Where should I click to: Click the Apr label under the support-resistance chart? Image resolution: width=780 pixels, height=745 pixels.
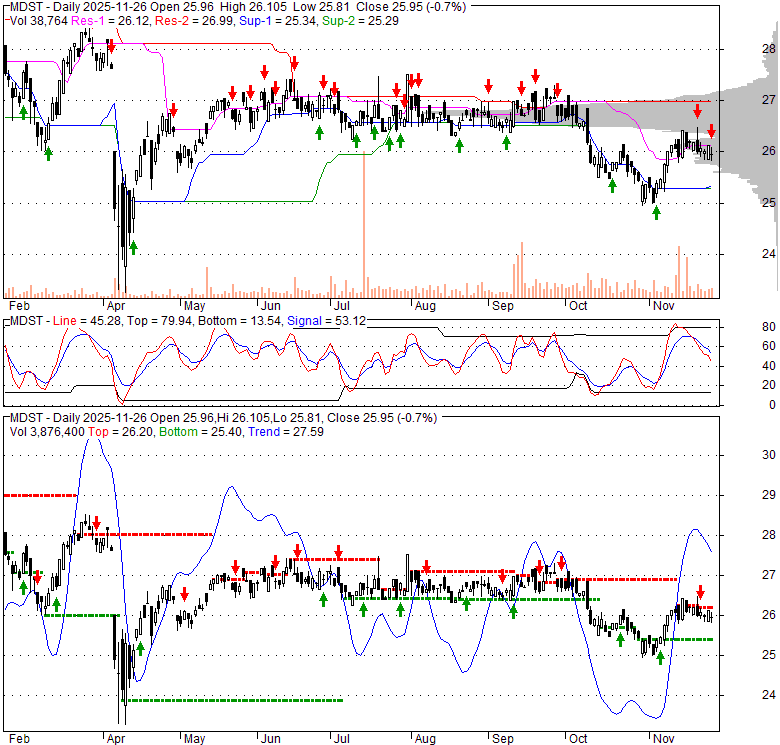pos(116,306)
